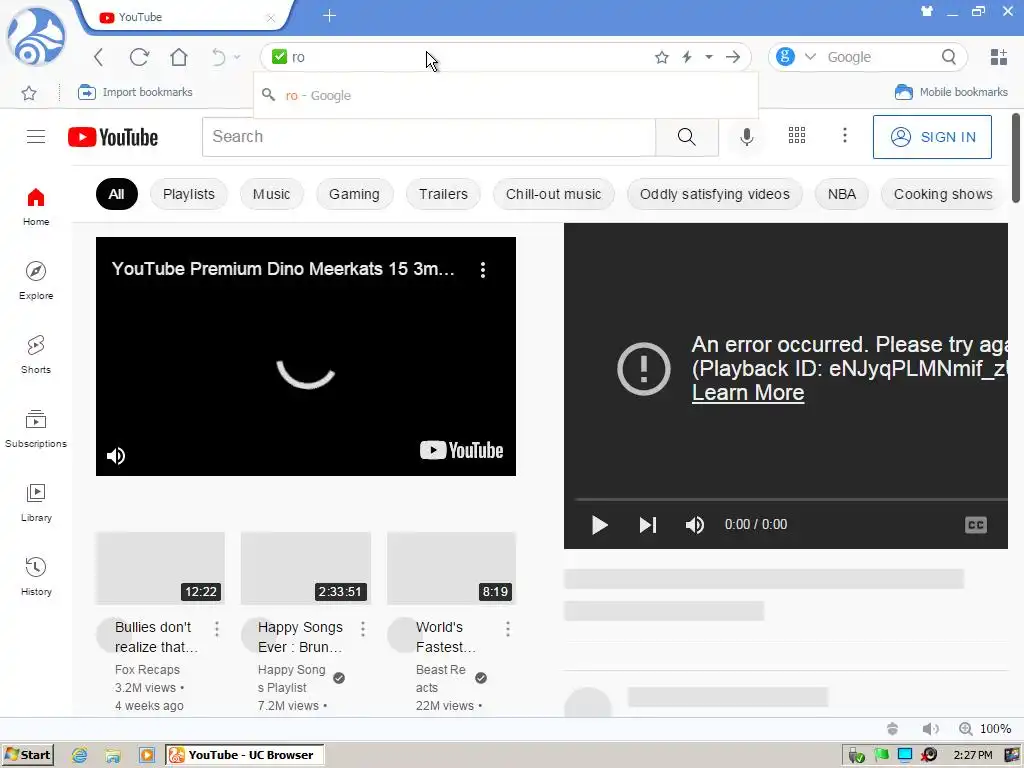Screen dimensions: 1024x768
Task: Click the YouTube Search field
Action: click(x=429, y=136)
